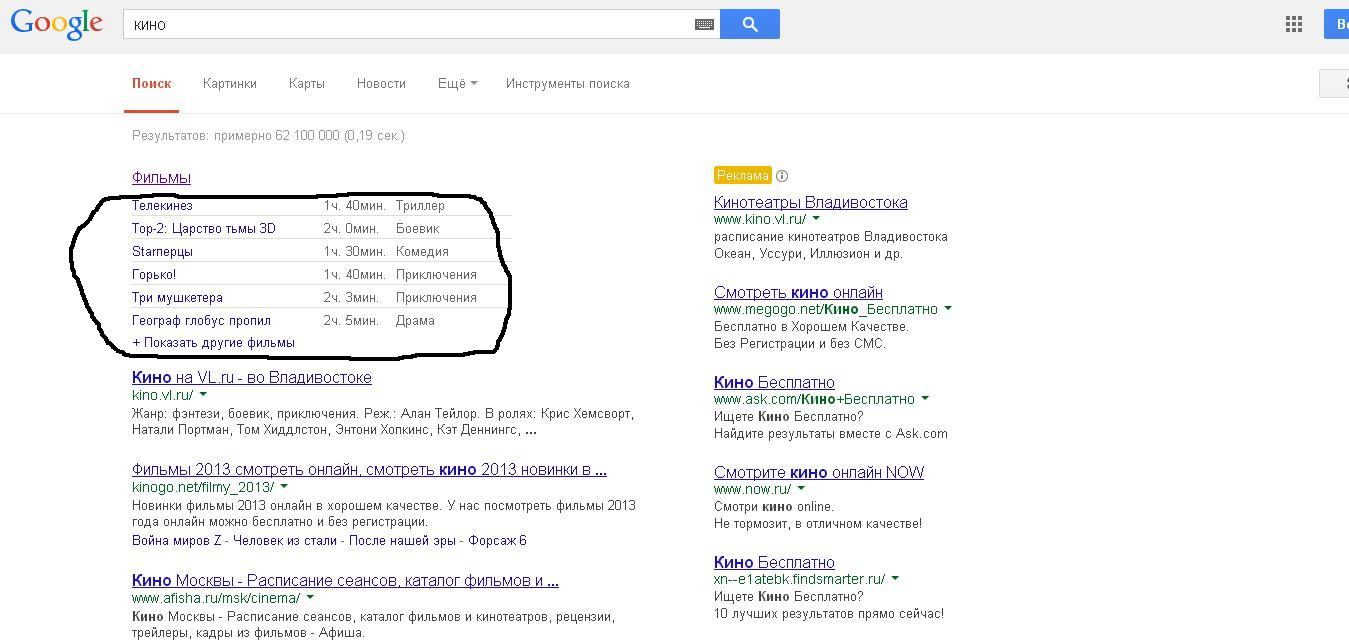This screenshot has height=643, width=1349.
Task: Open dropdown arrow next to kinogo.net/filmy_2013/
Action: click(x=284, y=487)
